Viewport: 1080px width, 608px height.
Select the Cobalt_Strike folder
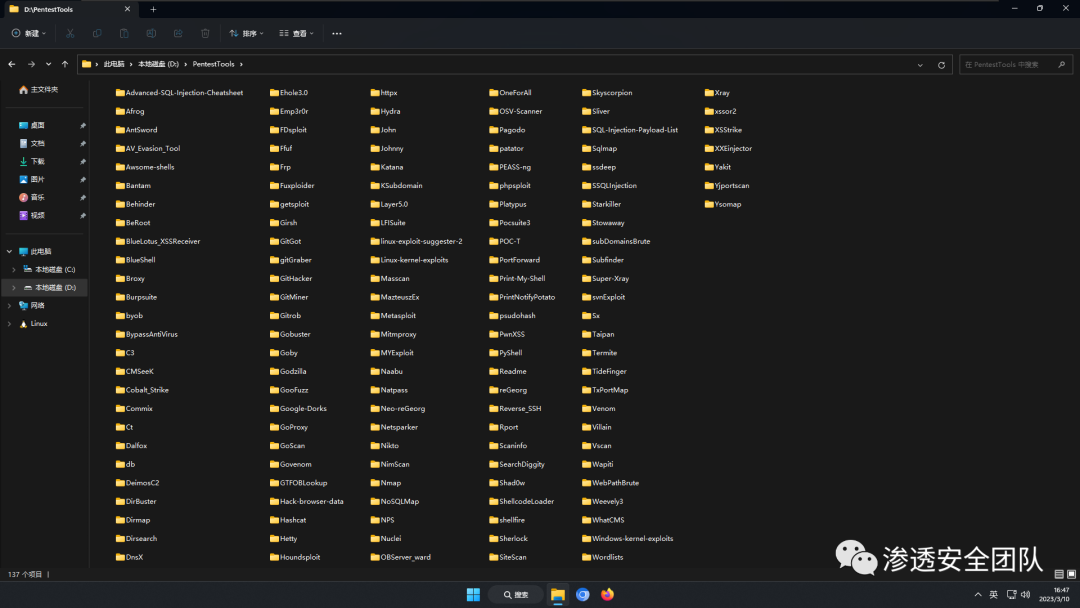pos(142,390)
